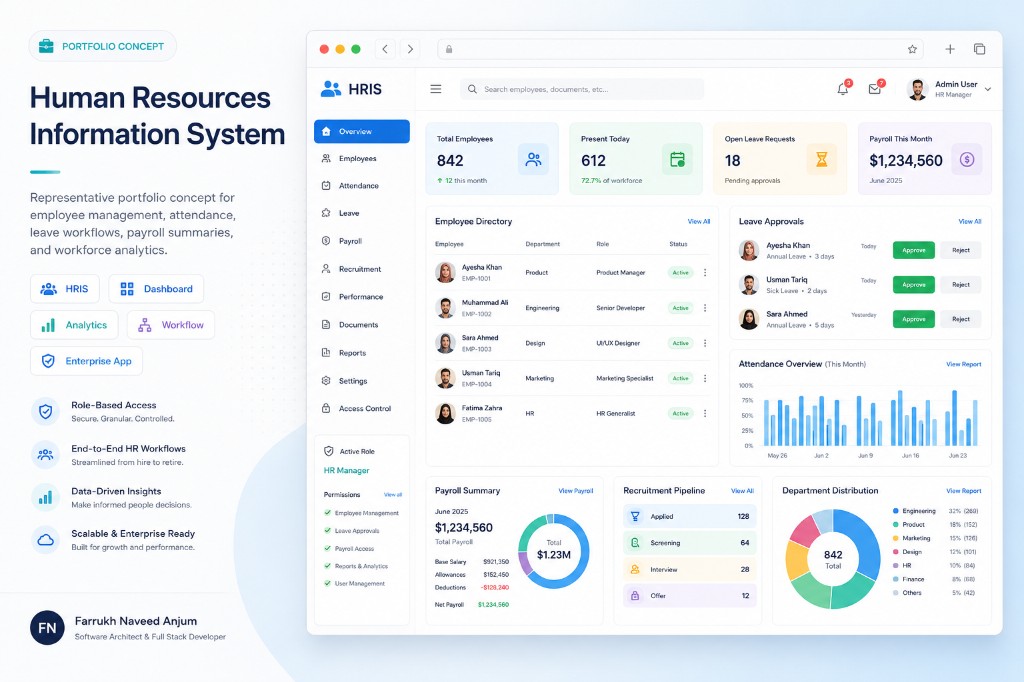
Task: Toggle Reports & Analytics permission checkbox
Action: (x=328, y=566)
